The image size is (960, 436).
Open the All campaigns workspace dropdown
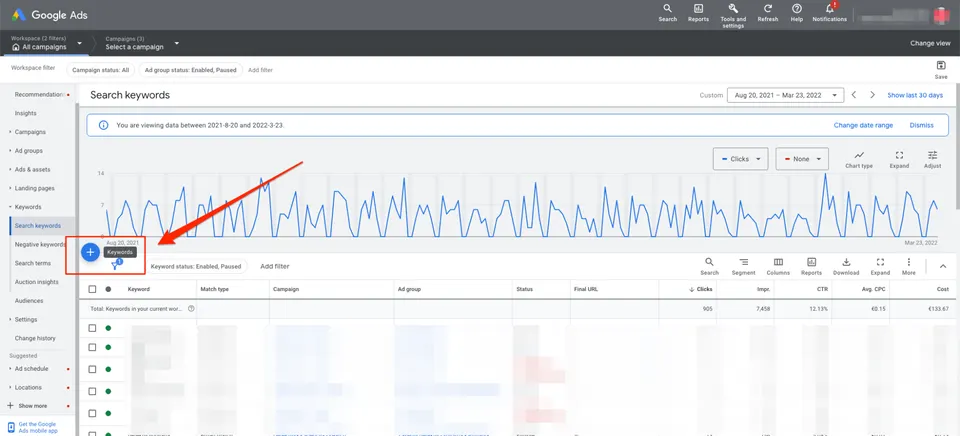pyautogui.click(x=47, y=43)
